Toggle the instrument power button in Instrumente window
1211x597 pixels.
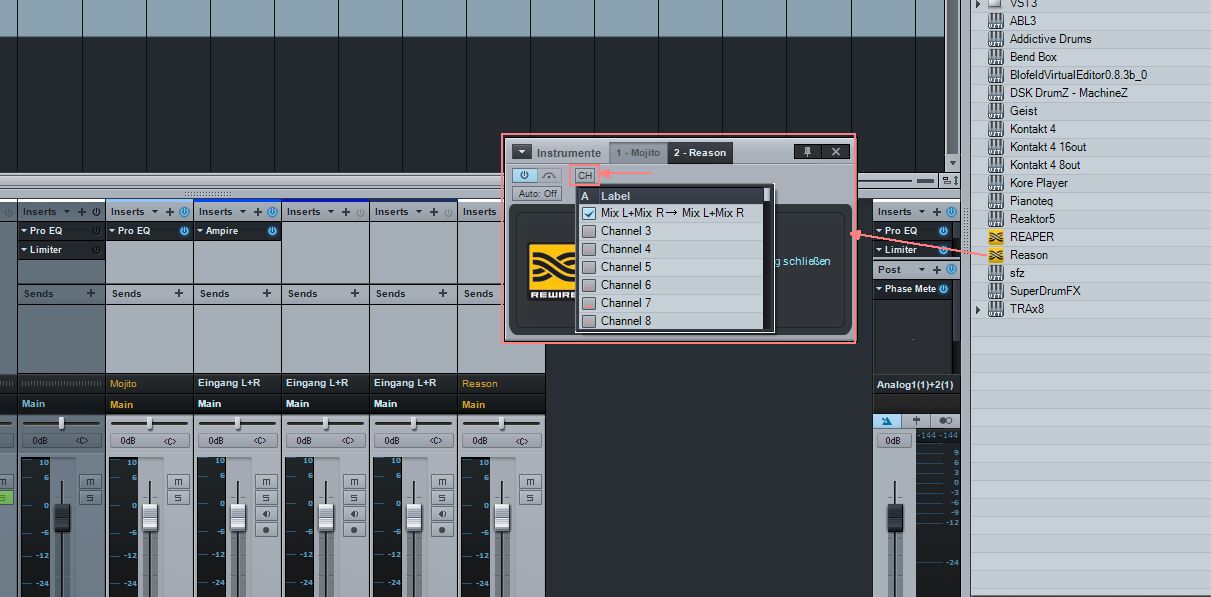click(x=524, y=175)
